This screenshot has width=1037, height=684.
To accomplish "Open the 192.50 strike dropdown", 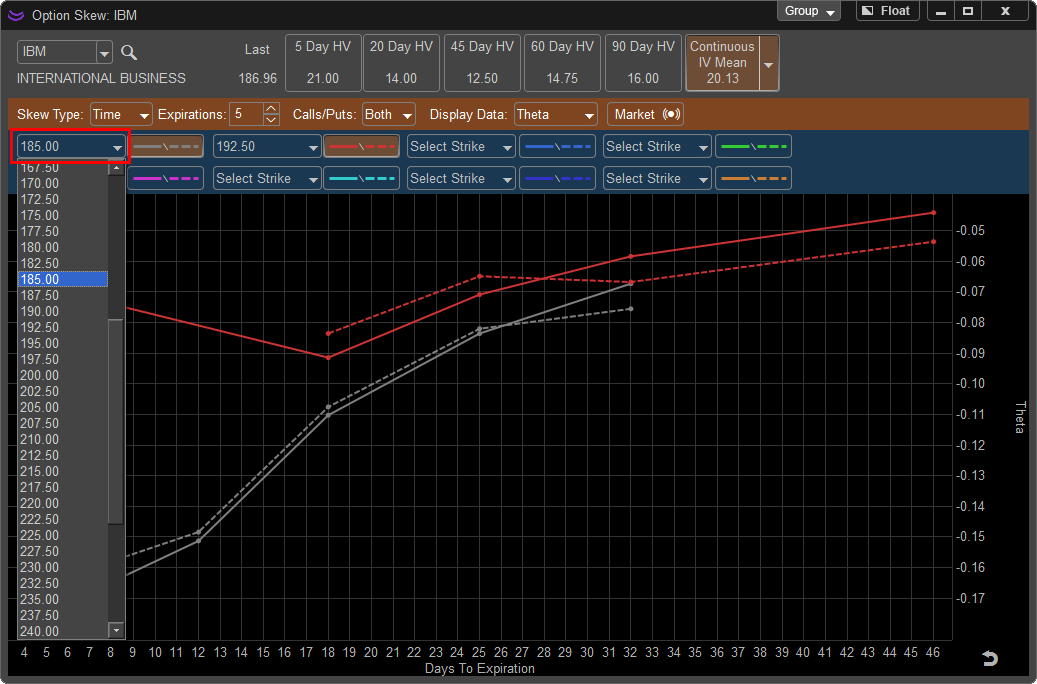I will pyautogui.click(x=267, y=146).
